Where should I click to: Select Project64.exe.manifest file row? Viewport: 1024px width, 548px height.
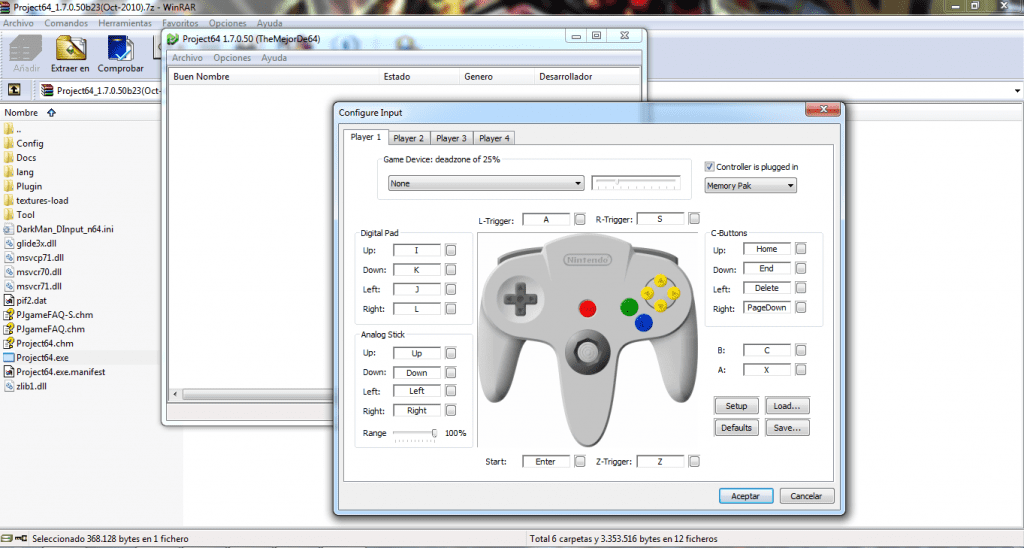click(x=60, y=372)
